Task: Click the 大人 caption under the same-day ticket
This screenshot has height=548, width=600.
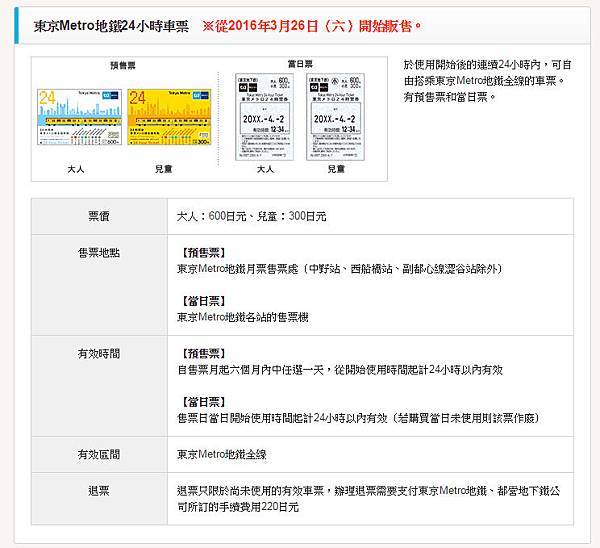Action: [x=265, y=169]
